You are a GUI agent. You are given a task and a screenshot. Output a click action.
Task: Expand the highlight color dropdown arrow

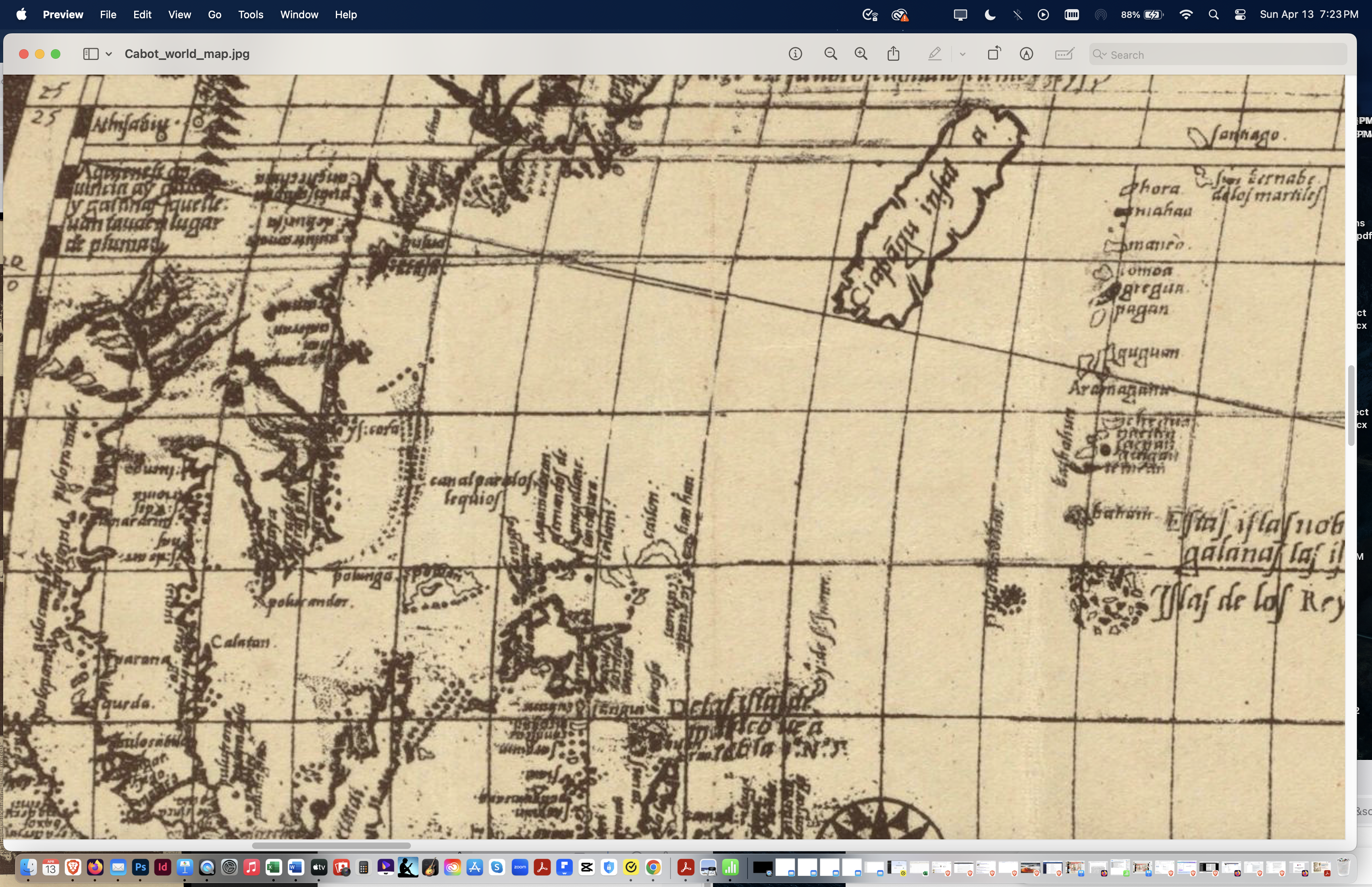click(x=962, y=55)
